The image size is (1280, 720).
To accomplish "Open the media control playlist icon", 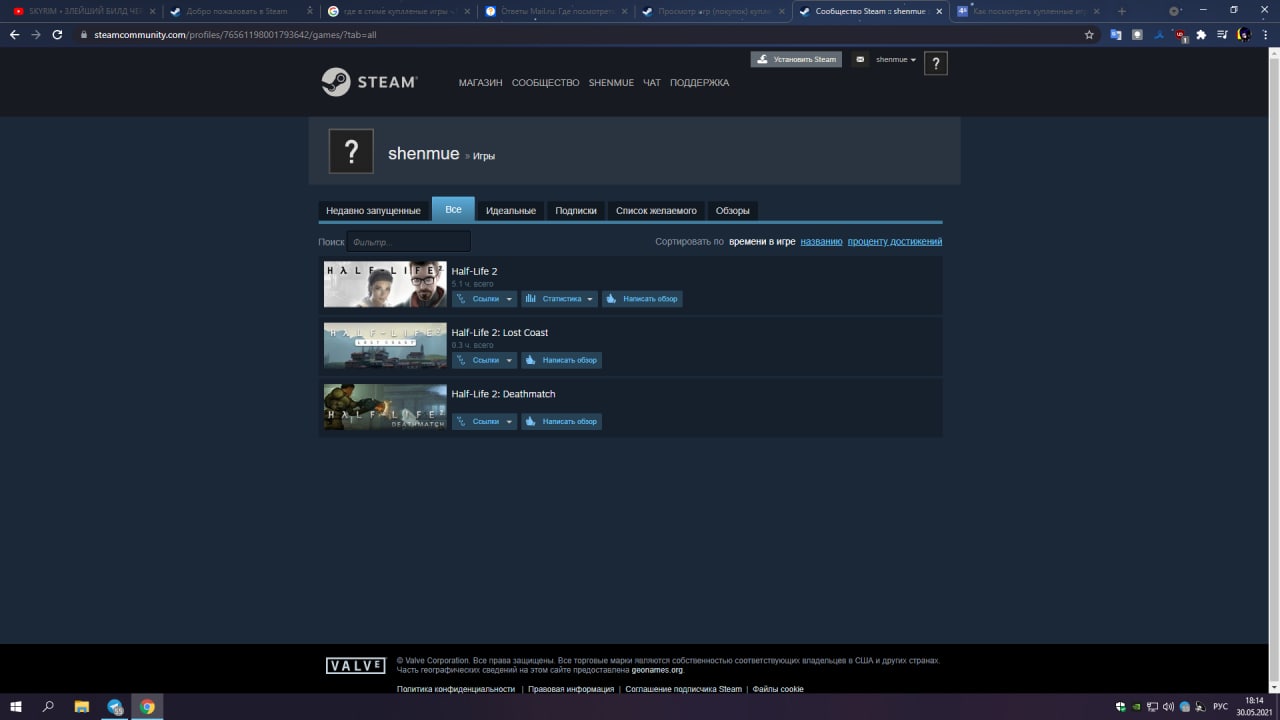I will (1222, 34).
